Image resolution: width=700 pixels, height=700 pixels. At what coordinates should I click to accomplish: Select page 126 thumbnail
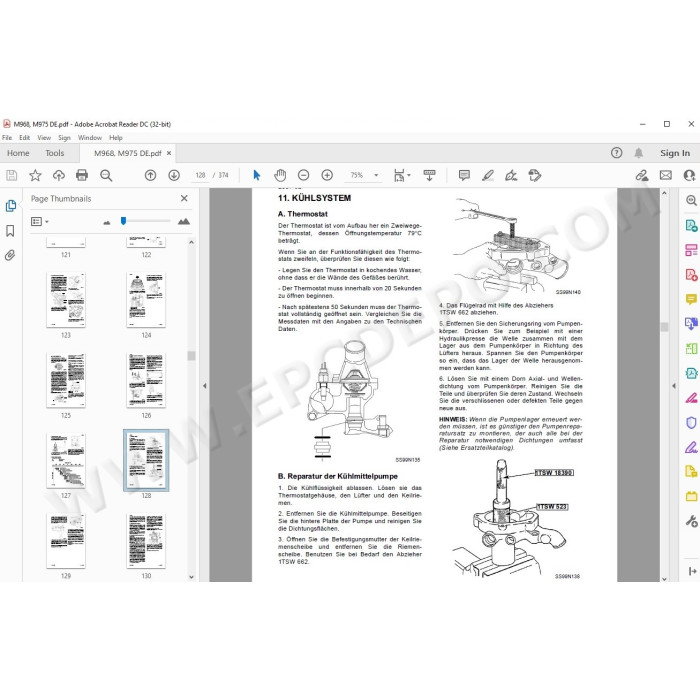coord(146,380)
